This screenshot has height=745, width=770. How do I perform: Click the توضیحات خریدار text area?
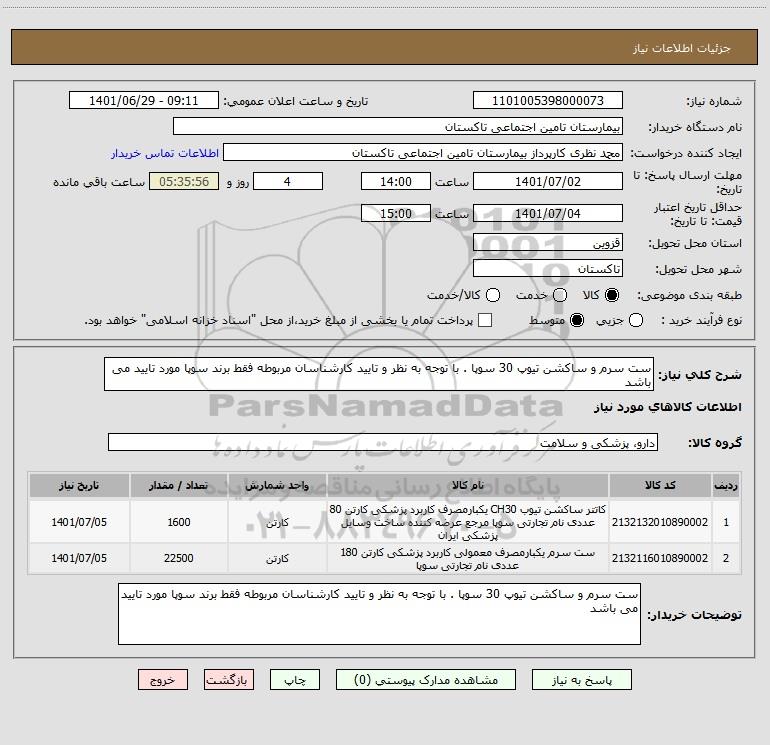pos(379,614)
